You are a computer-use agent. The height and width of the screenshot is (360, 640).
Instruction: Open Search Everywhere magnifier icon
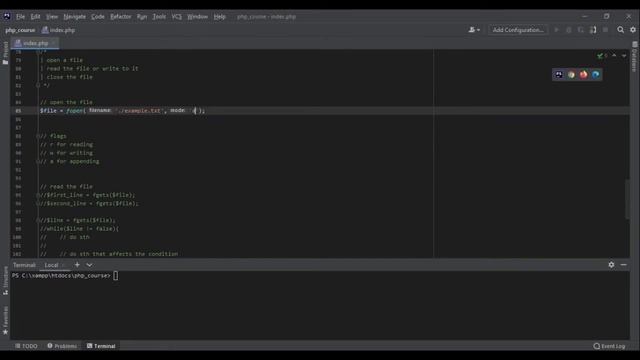pos(620,30)
